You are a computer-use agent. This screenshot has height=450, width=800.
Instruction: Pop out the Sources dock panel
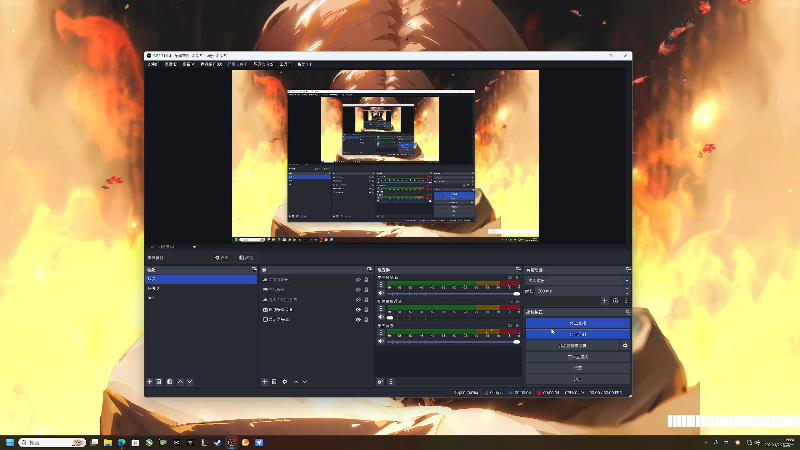pyautogui.click(x=369, y=269)
